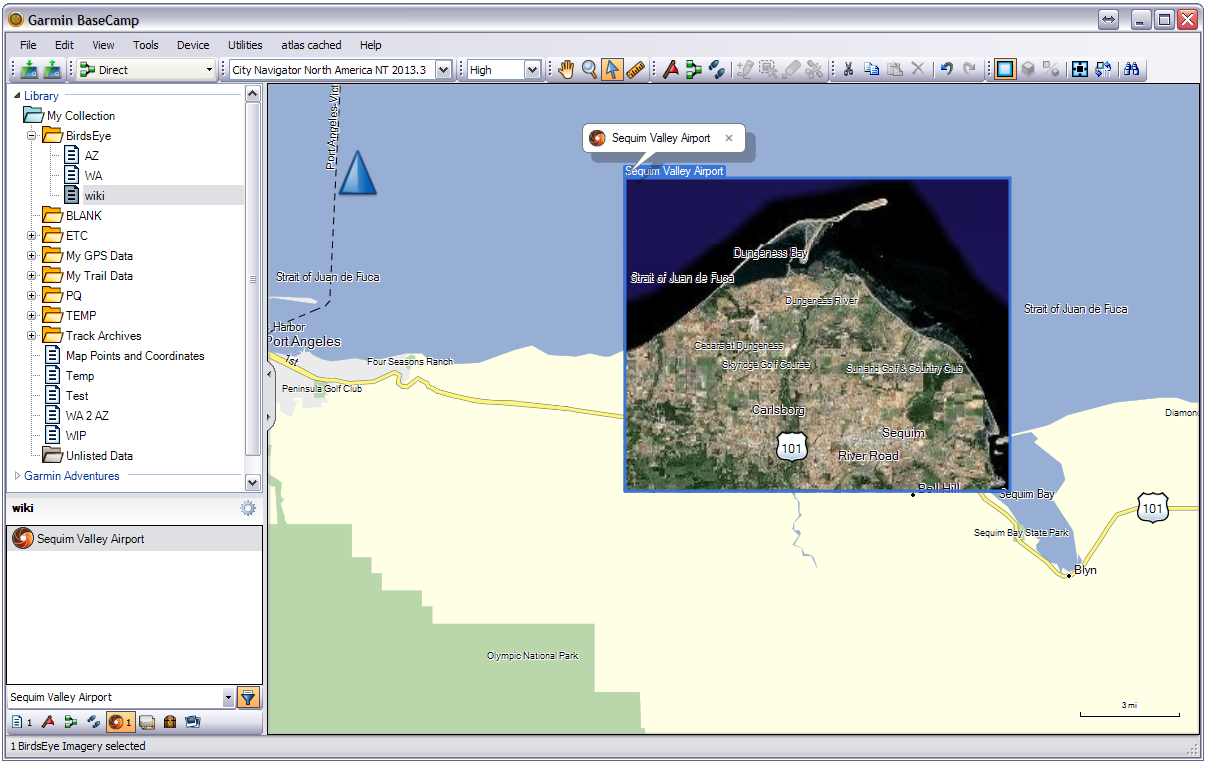Image resolution: width=1205 pixels, height=762 pixels.
Task: Select the Pan hand tool
Action: click(x=567, y=69)
